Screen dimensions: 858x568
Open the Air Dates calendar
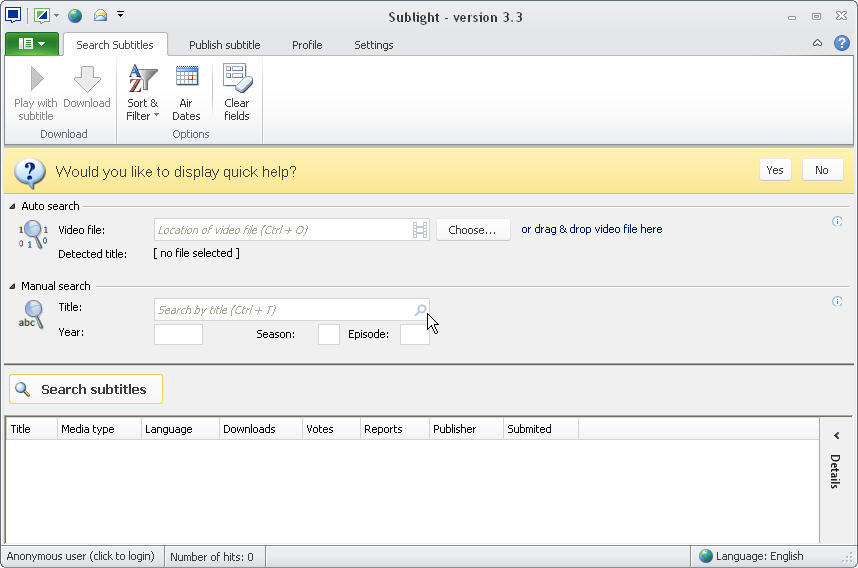pyautogui.click(x=186, y=92)
